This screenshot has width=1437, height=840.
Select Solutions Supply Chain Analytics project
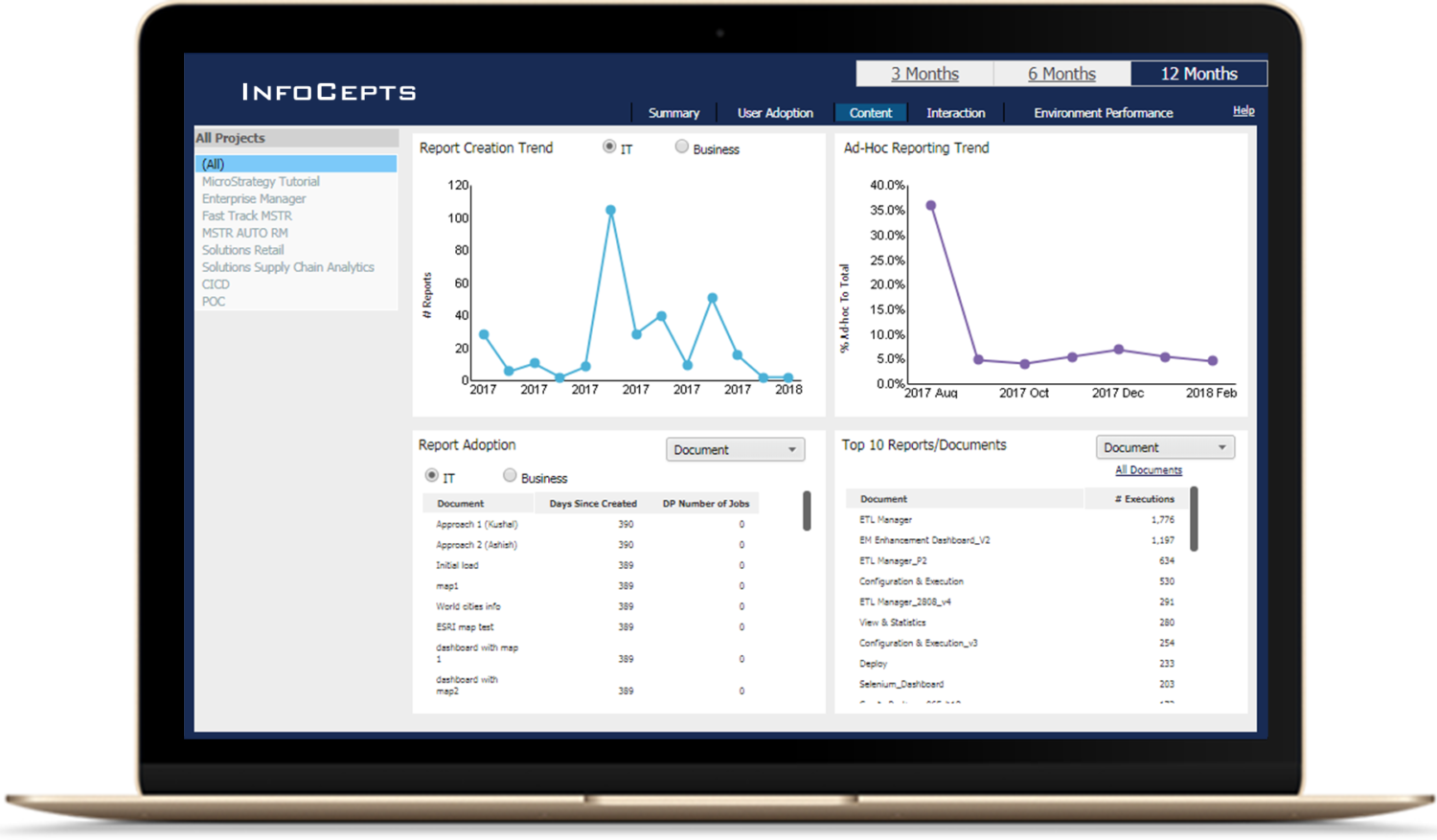(287, 267)
